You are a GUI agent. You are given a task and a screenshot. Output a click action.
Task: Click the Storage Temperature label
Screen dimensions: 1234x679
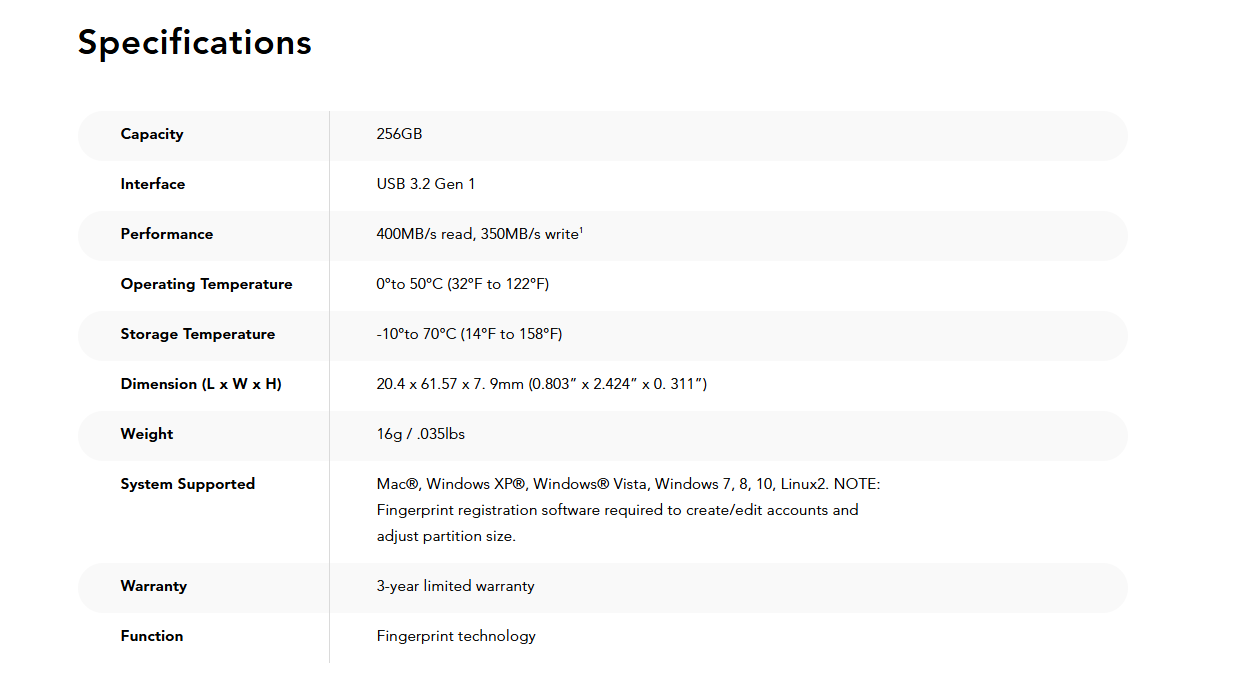(198, 334)
